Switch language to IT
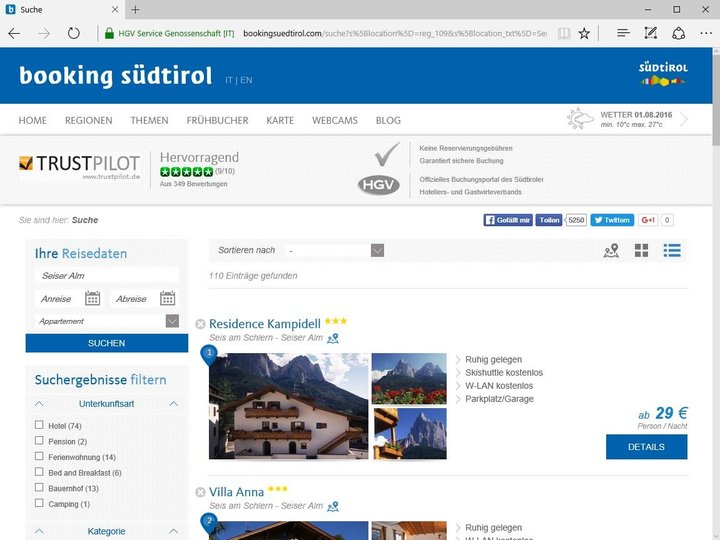 [x=229, y=80]
